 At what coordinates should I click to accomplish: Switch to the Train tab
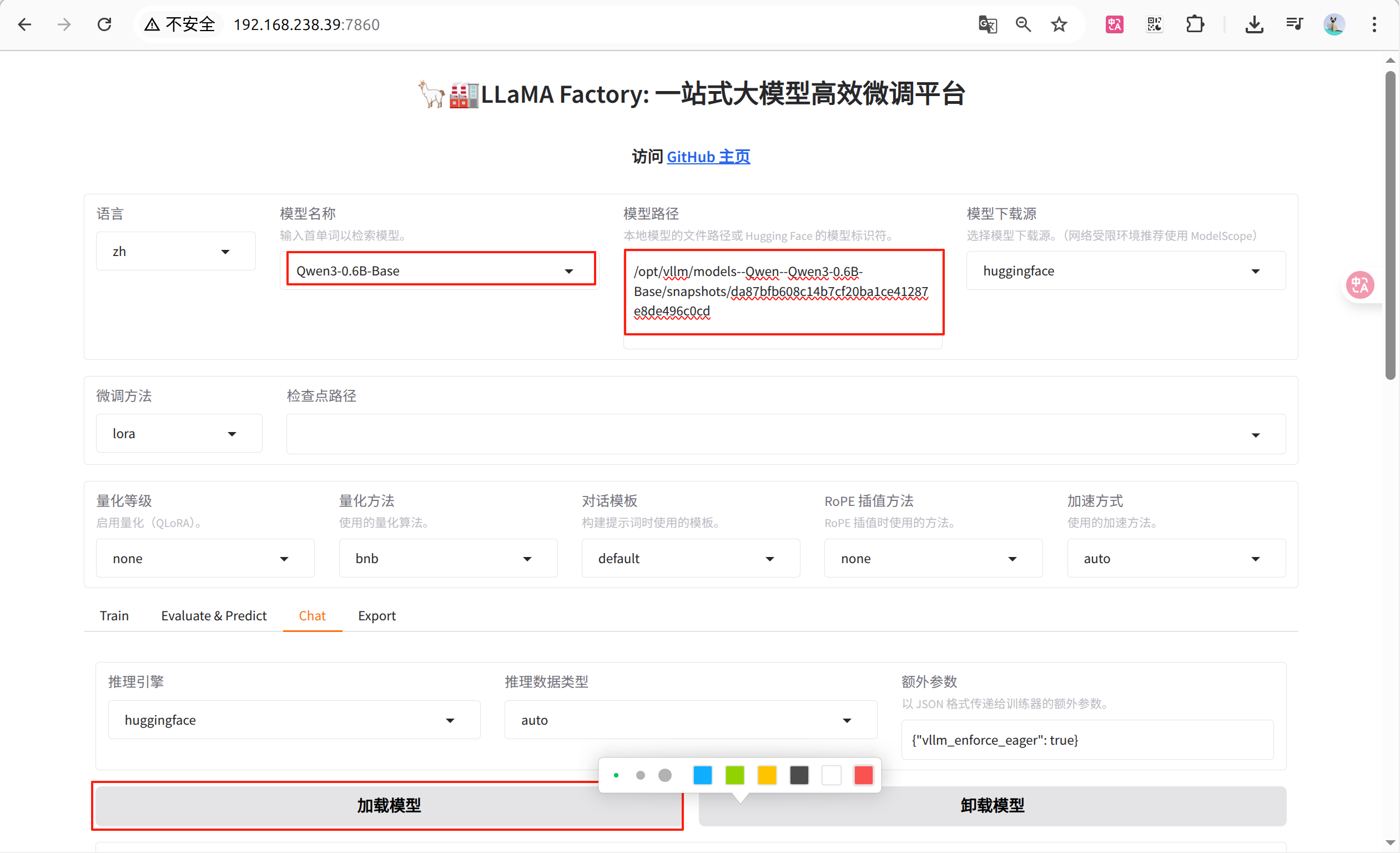point(114,615)
